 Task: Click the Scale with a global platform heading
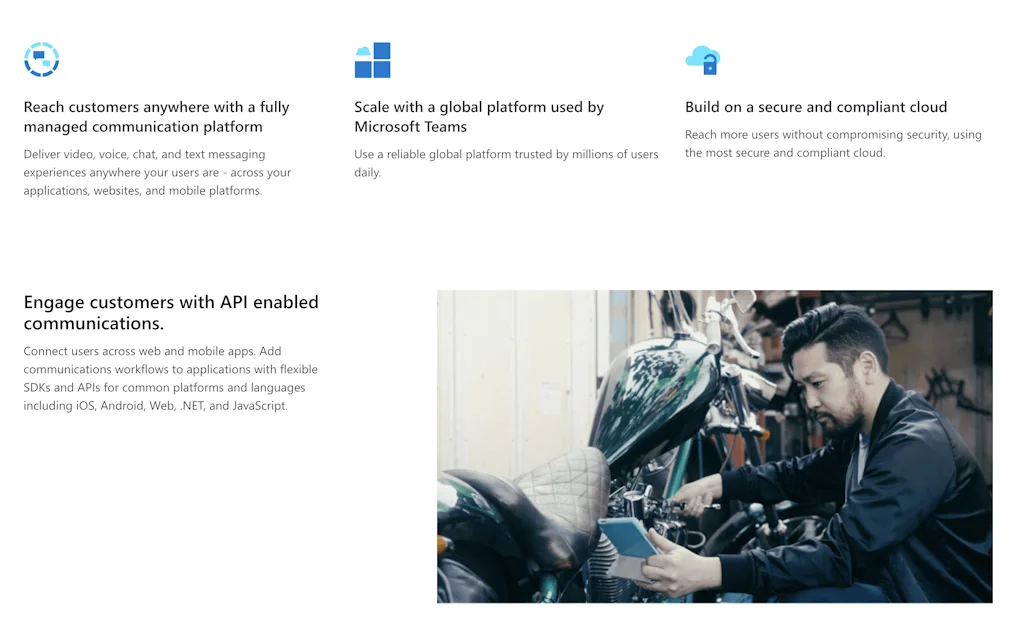coord(480,116)
